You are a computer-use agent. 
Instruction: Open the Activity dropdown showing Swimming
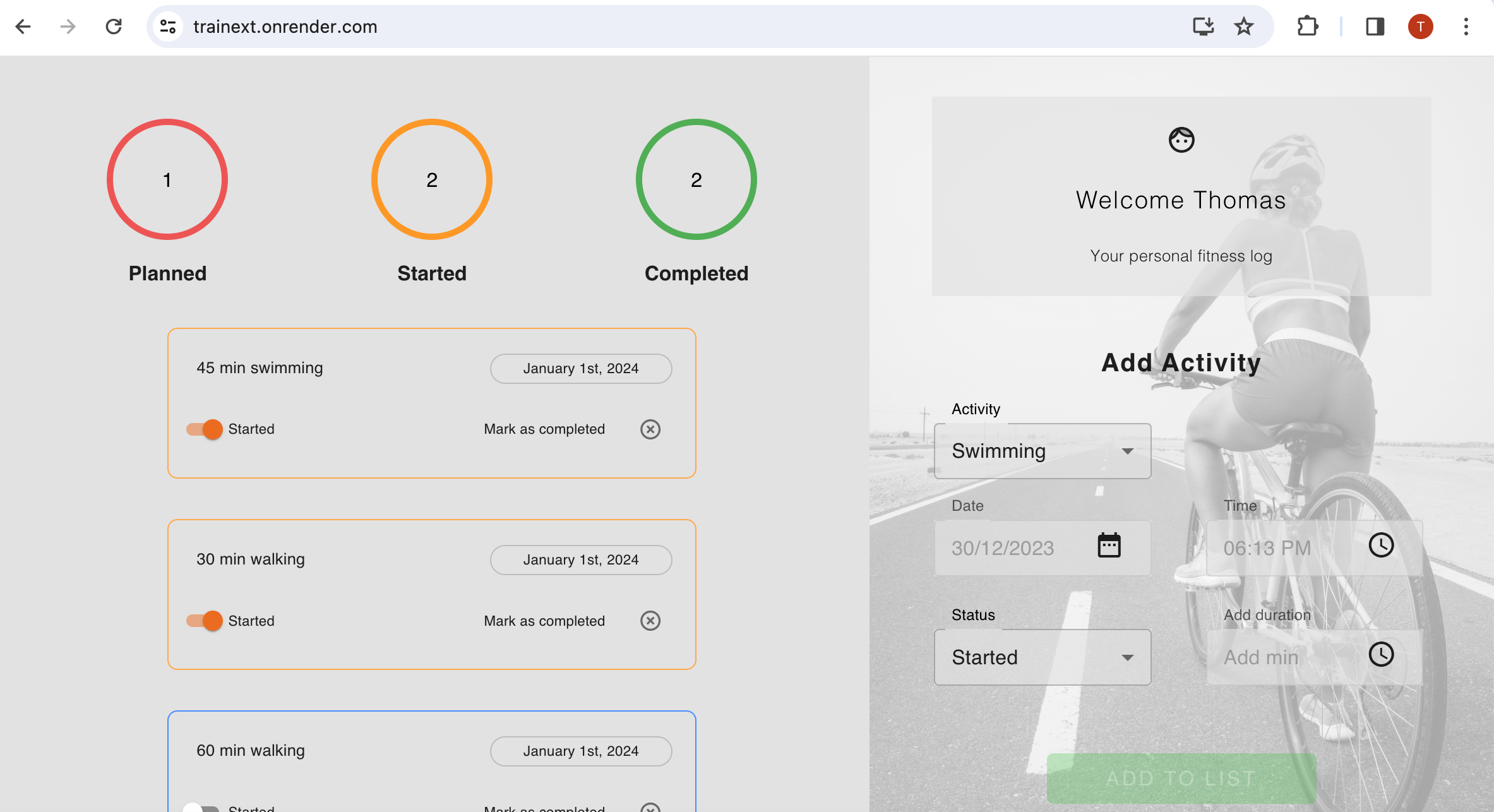coord(1043,451)
